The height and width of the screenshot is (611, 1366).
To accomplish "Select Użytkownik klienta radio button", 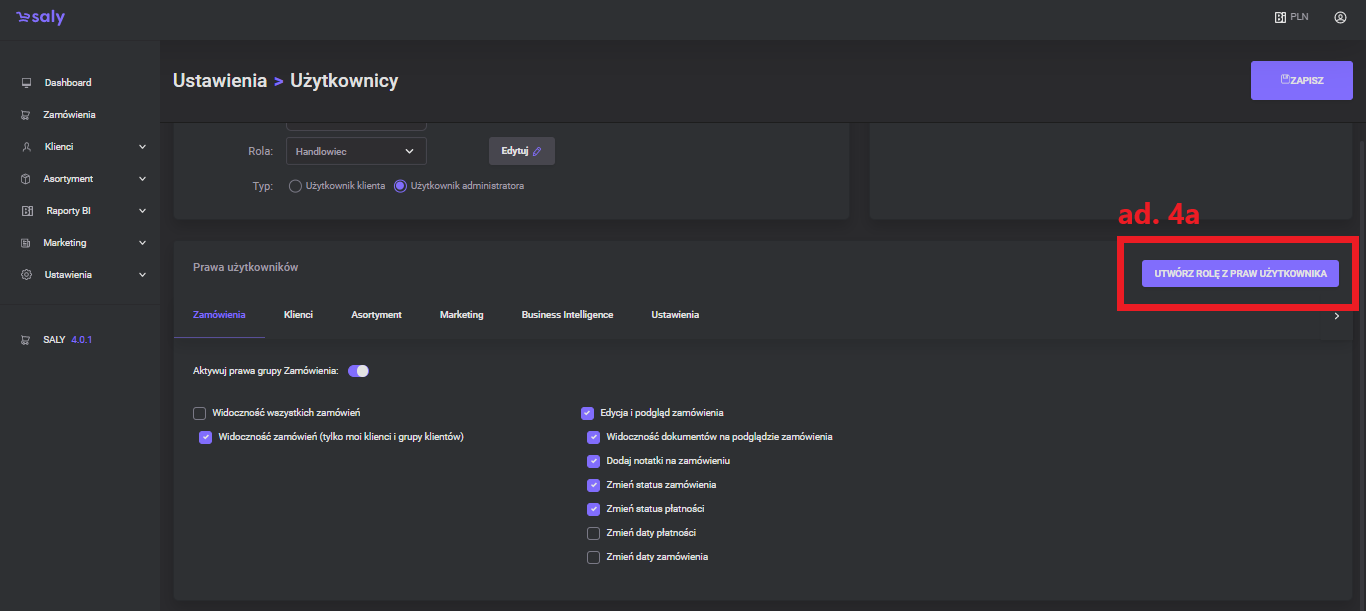I will pyautogui.click(x=295, y=186).
